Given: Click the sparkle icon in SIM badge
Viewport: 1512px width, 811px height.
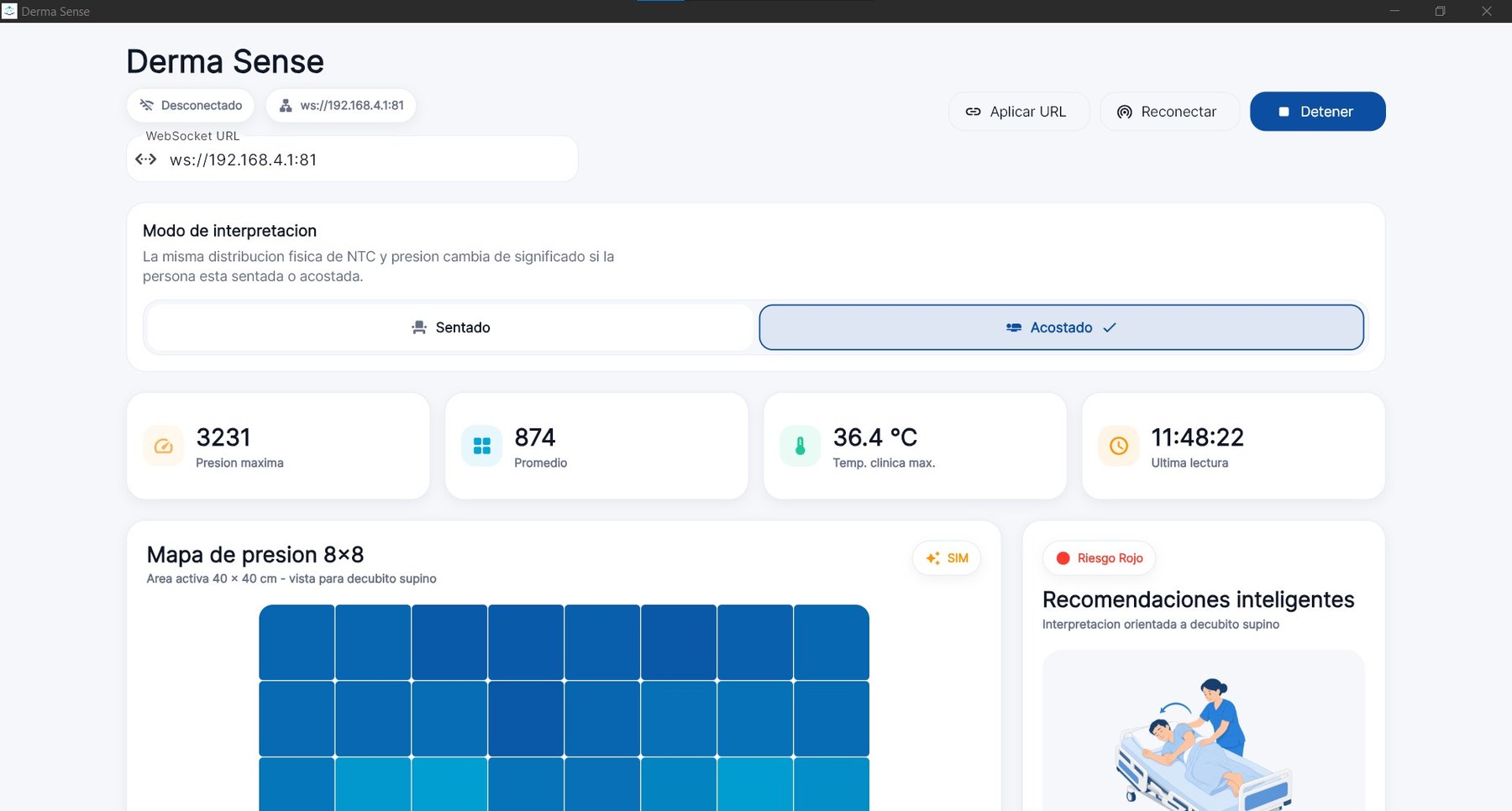Looking at the screenshot, I should (932, 558).
